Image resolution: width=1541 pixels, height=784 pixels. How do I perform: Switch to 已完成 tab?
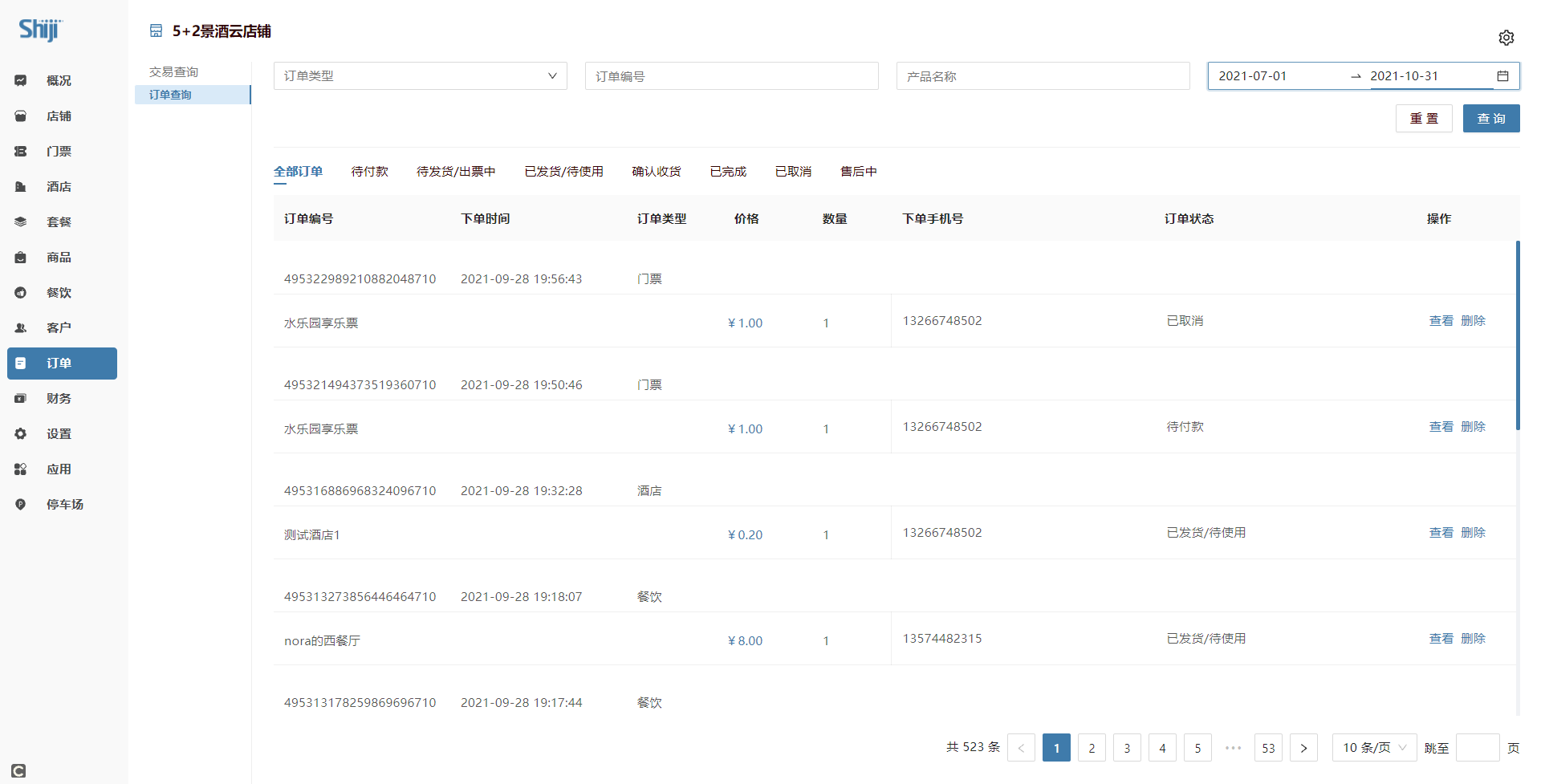[728, 171]
